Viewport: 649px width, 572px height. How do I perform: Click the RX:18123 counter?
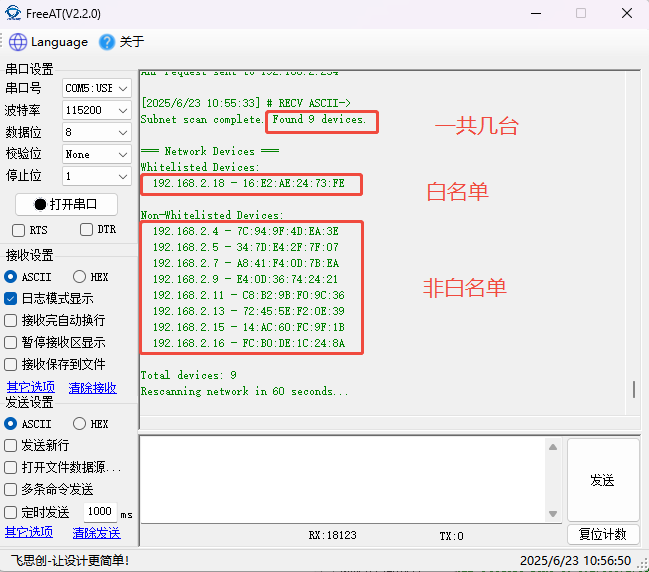click(332, 536)
